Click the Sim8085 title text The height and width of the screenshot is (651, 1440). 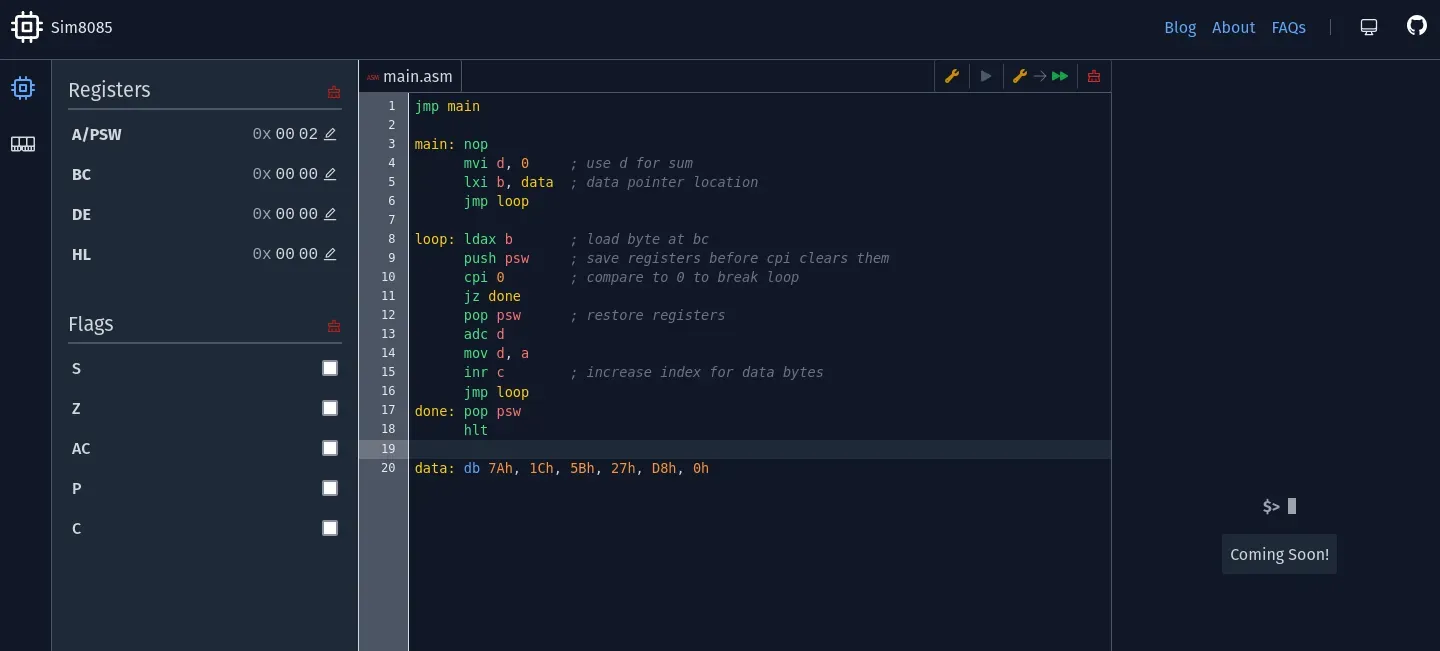[x=82, y=28]
